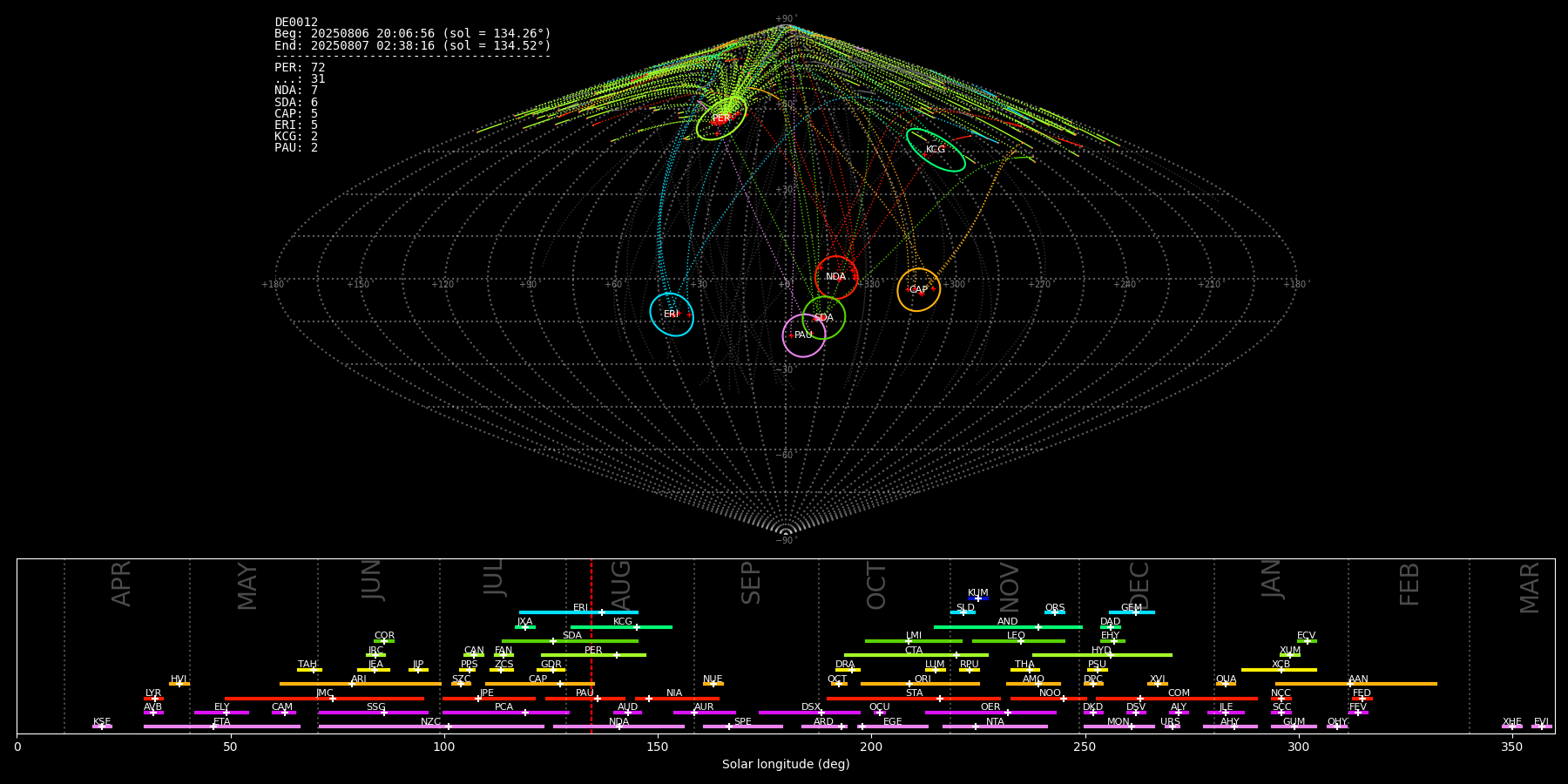Viewport: 1568px width, 784px height.
Task: Select the 'Beg: 20250806 20:06:56' line
Action: pos(413,34)
